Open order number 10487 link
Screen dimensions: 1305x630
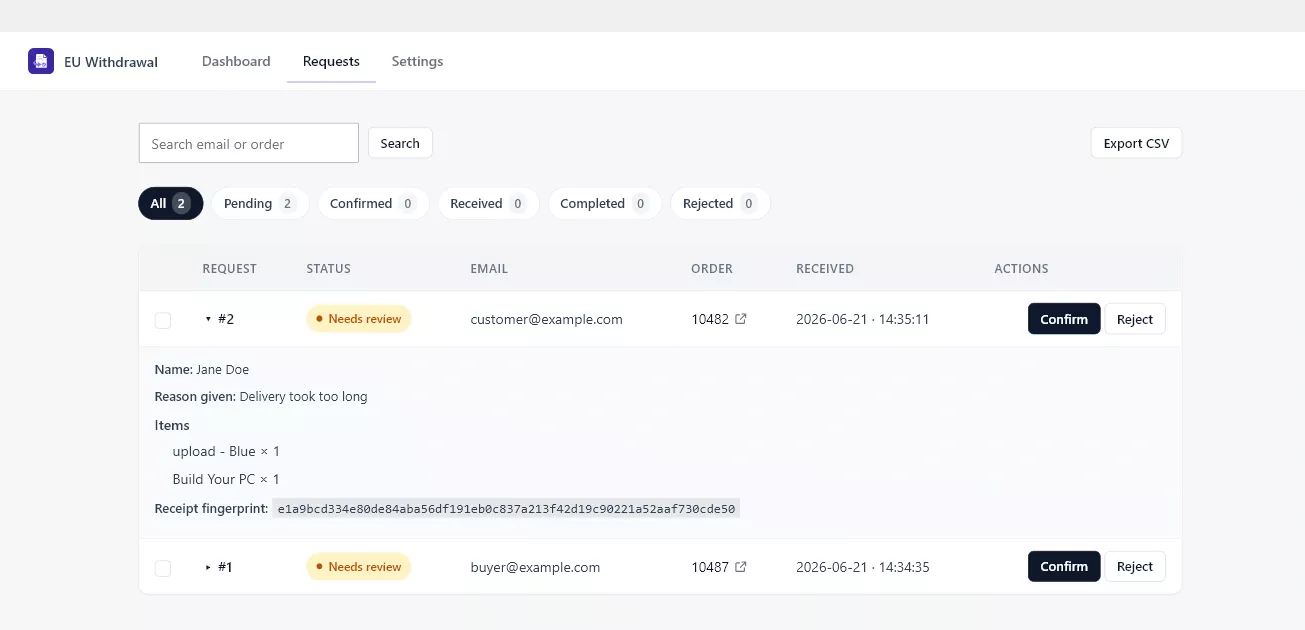point(710,566)
